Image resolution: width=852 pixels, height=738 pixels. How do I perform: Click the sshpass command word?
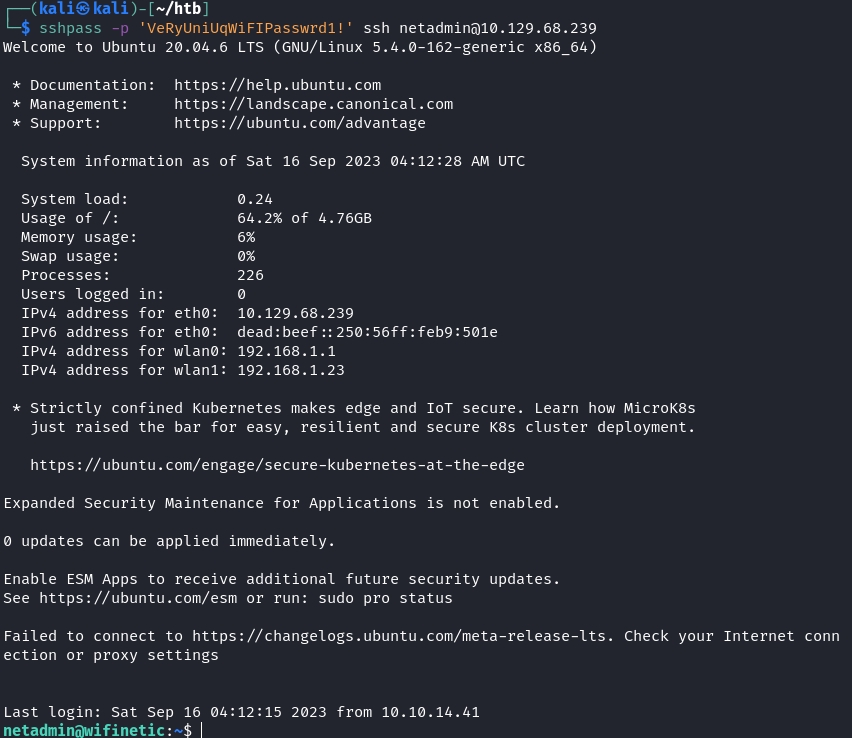tap(70, 28)
